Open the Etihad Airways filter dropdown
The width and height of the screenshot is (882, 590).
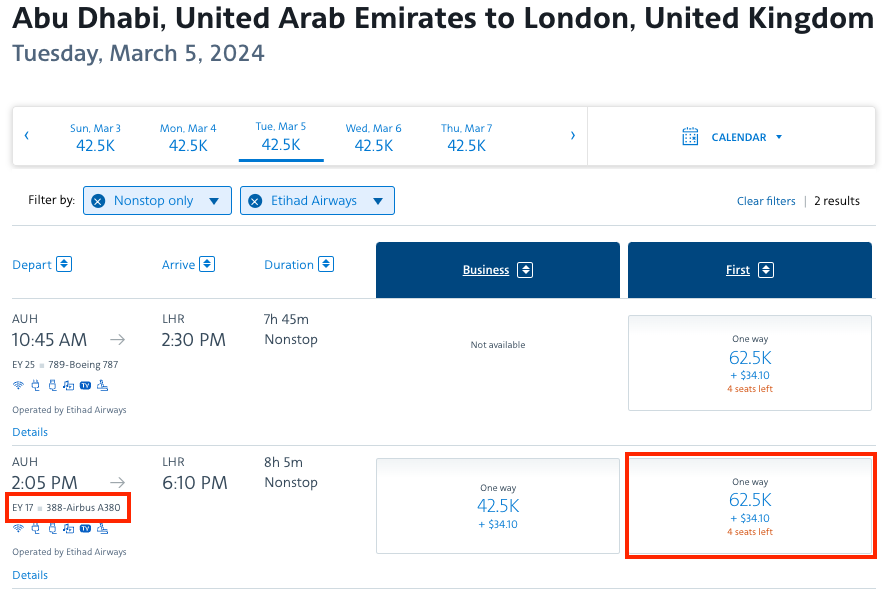[377, 200]
